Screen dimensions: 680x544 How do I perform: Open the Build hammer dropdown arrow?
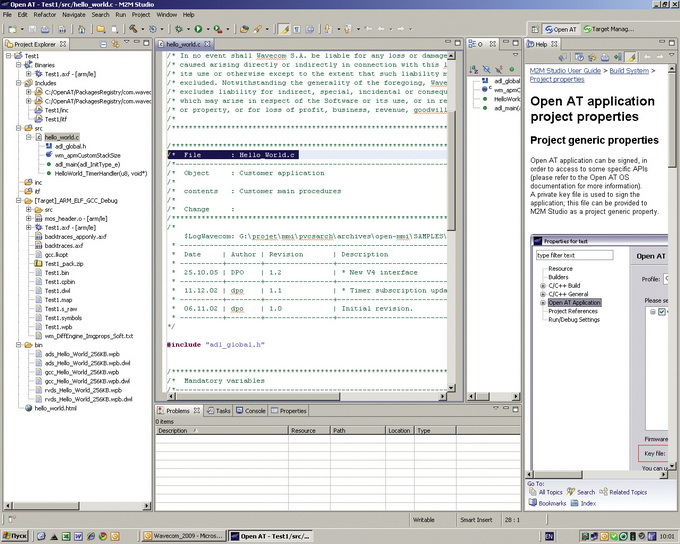(x=142, y=29)
